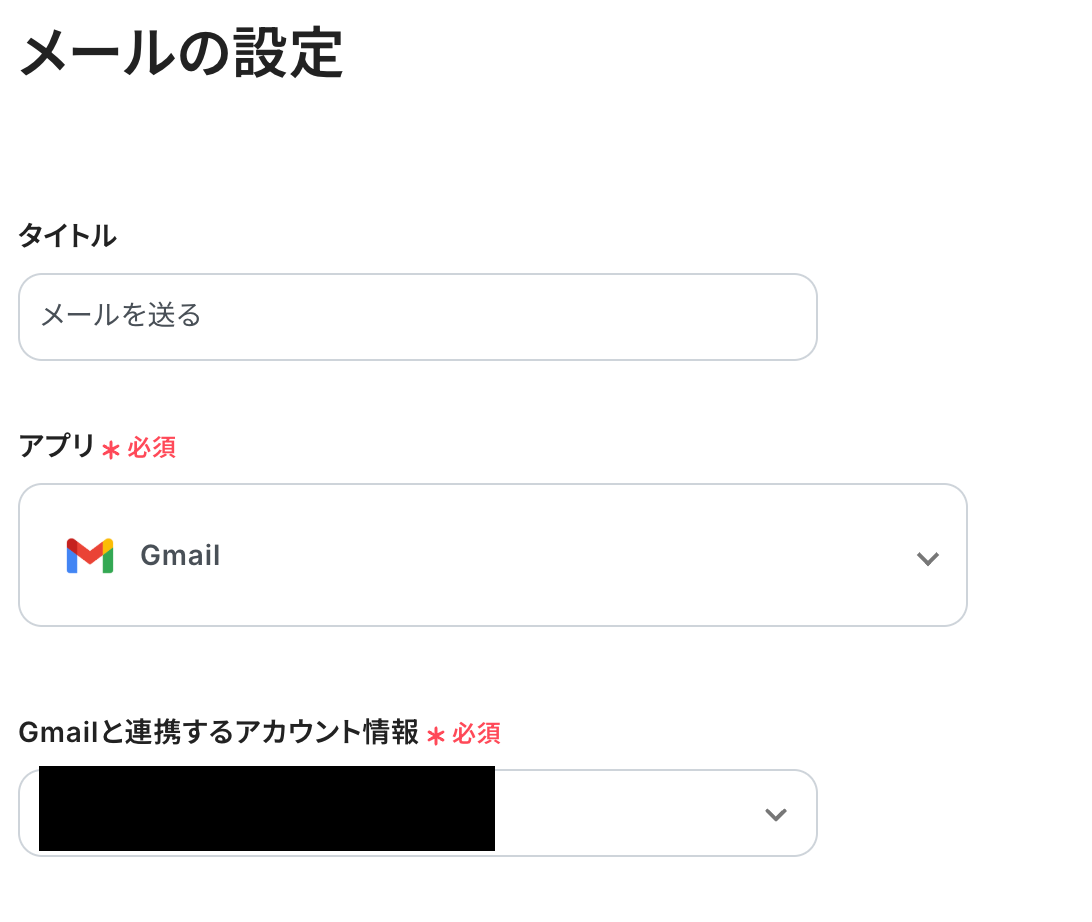Click the Gmailと連携するアカウント情報 label
Screen dimensions: 1092x922
click(x=218, y=733)
